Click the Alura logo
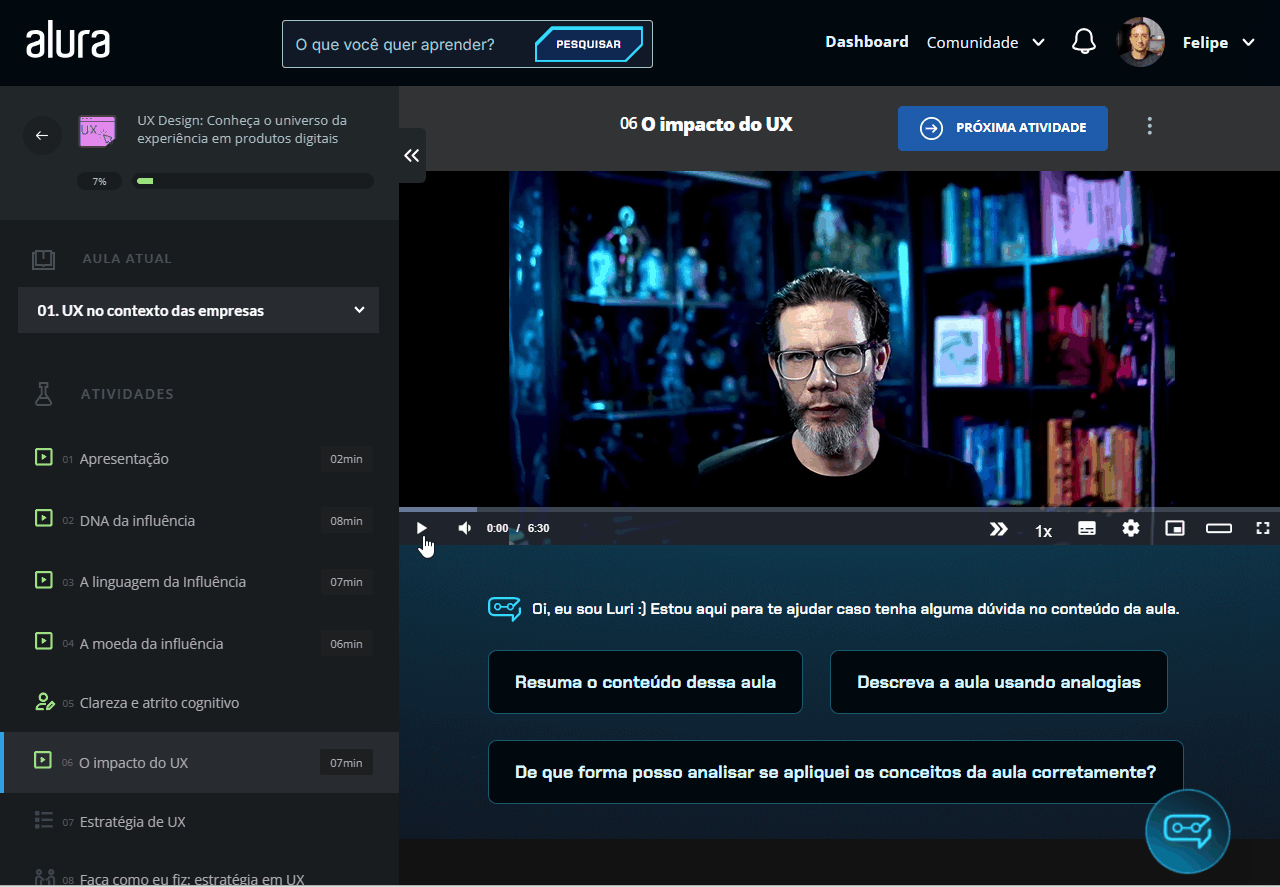Image resolution: width=1280 pixels, height=887 pixels. (67, 40)
